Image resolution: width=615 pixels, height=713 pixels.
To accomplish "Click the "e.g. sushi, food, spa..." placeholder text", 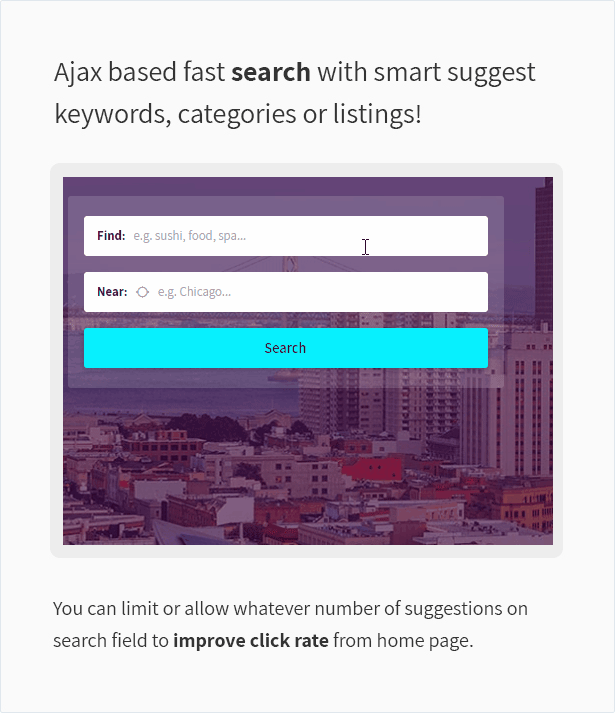I will [189, 236].
